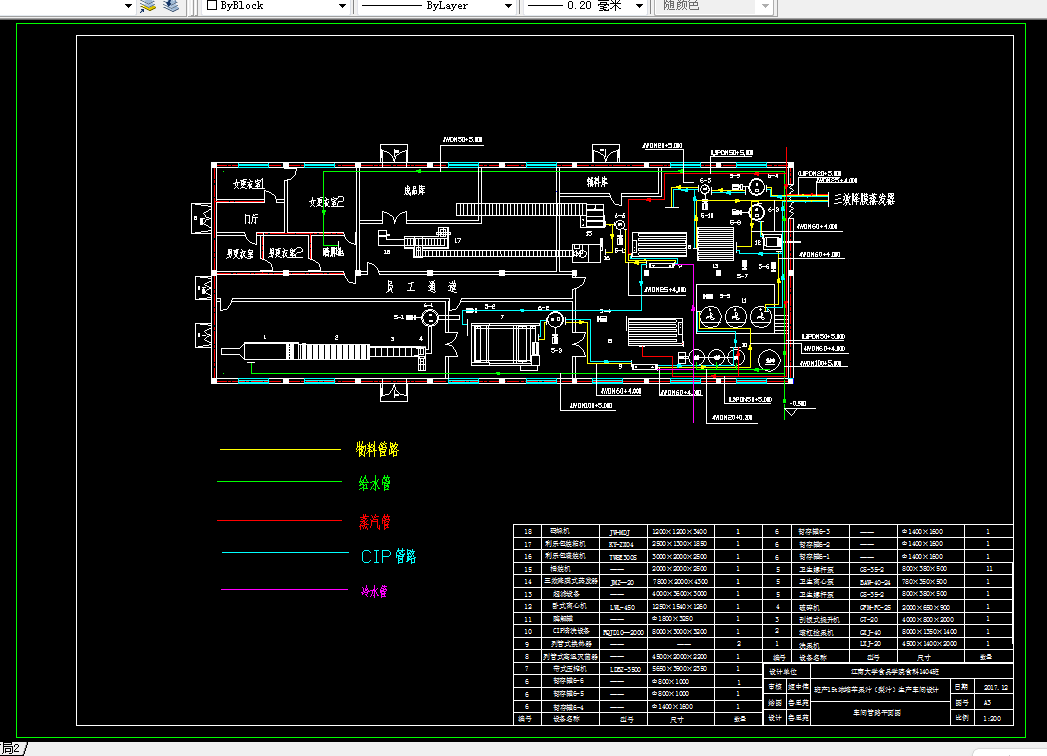Click the 7800×2000×4300 size cell
Viewport: 1047px width, 756px height.
coord(680,582)
